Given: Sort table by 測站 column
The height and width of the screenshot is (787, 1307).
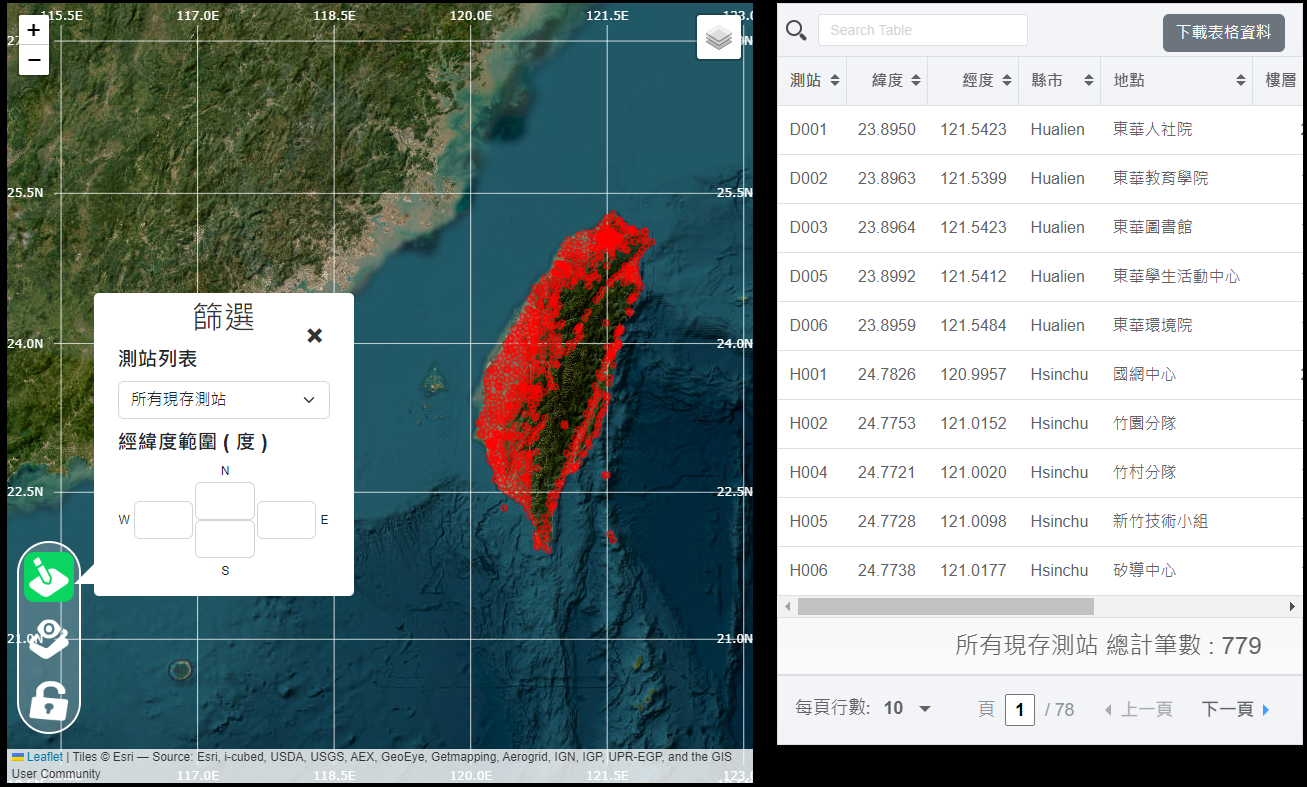Looking at the screenshot, I should (x=814, y=80).
